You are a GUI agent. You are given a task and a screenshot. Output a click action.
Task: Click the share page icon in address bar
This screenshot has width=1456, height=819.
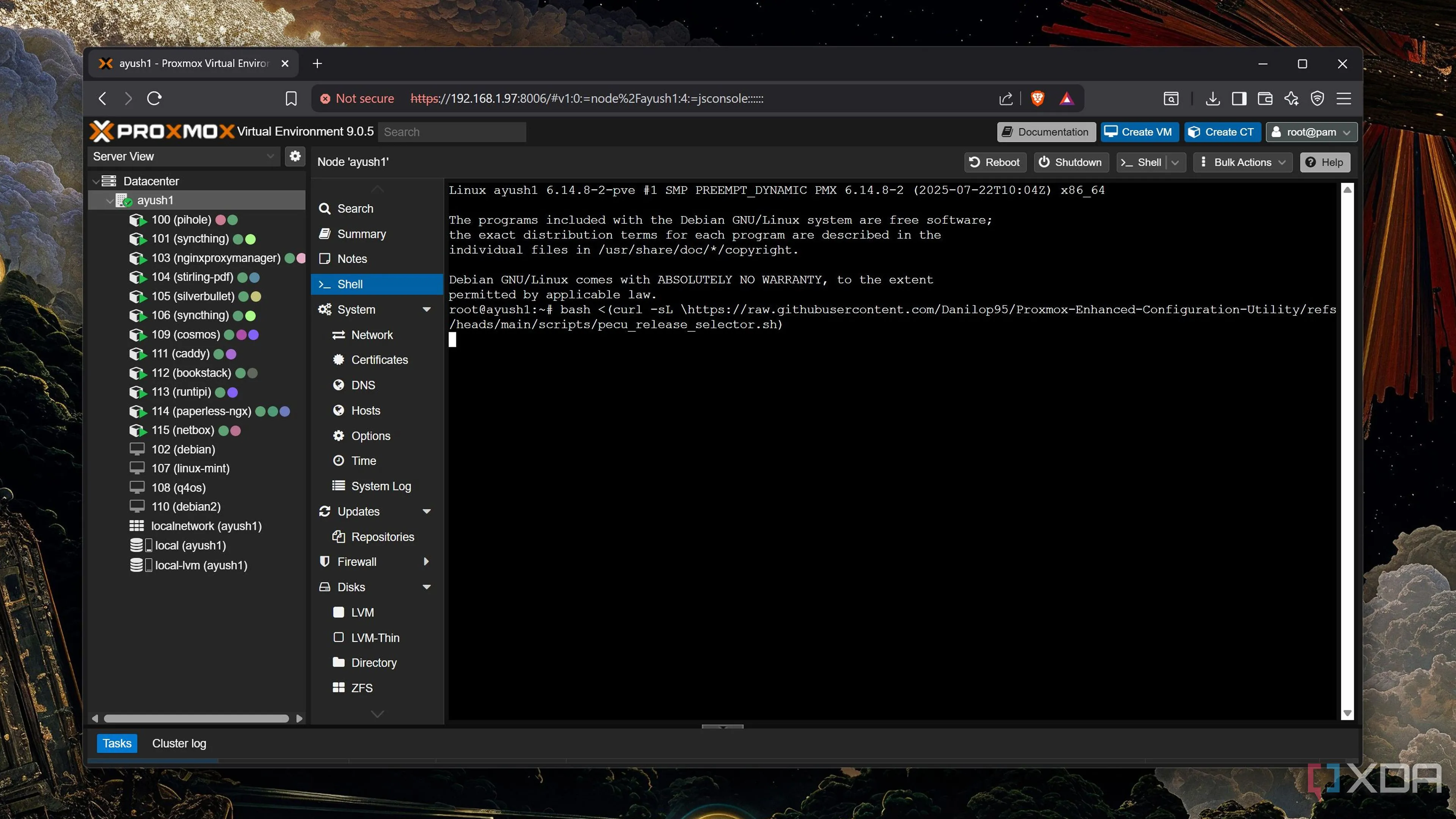point(1006,98)
